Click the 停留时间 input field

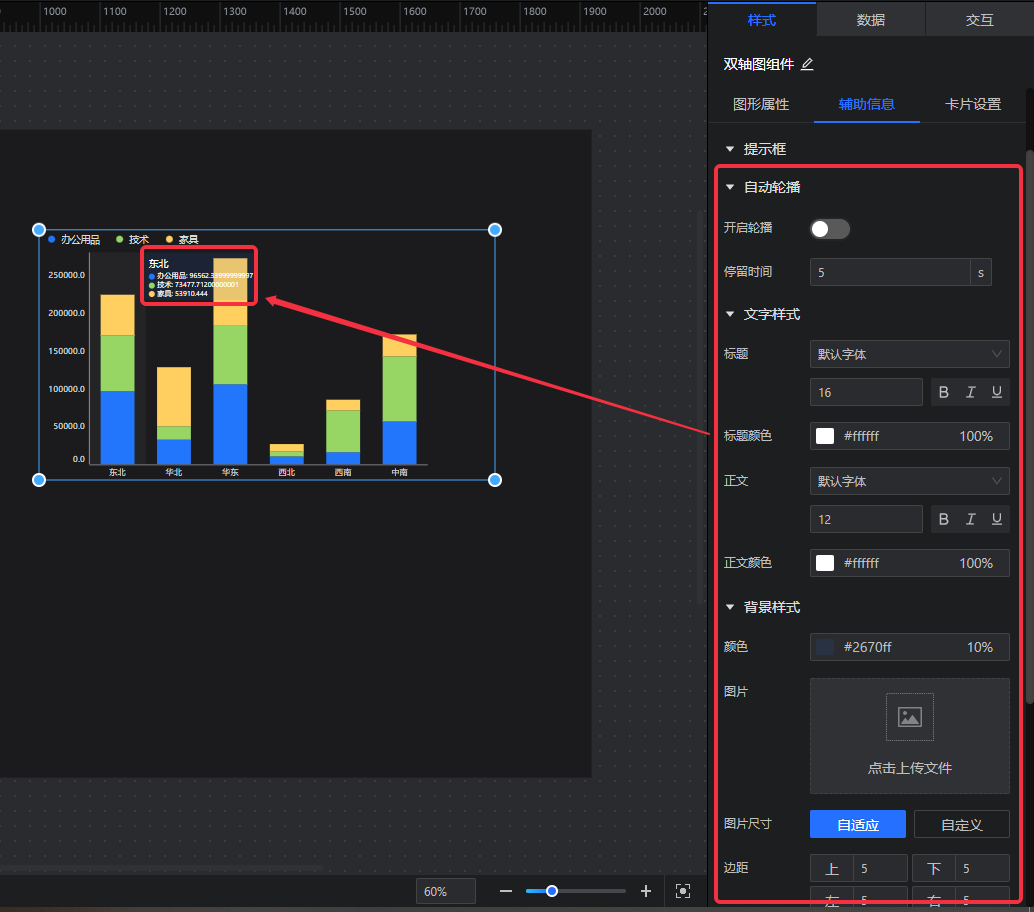tap(889, 272)
